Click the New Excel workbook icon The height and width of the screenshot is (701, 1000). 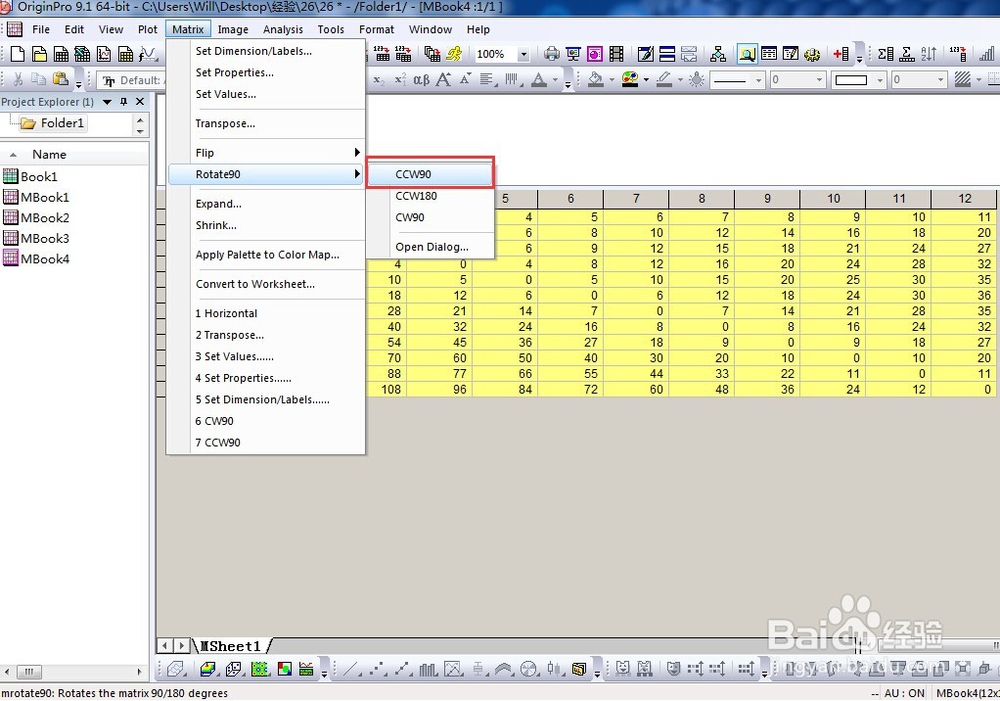[82, 54]
